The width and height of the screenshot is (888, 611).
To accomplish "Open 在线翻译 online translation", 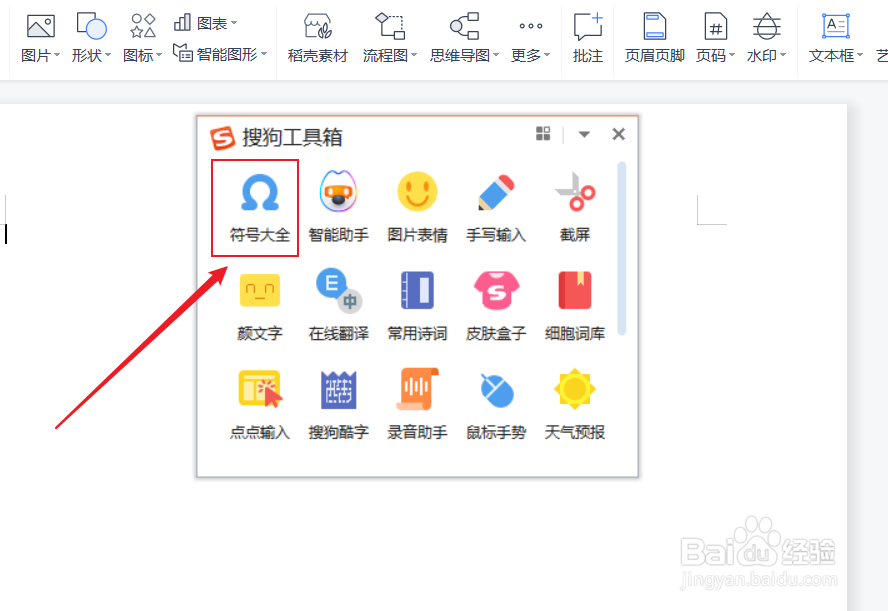I will coord(338,306).
